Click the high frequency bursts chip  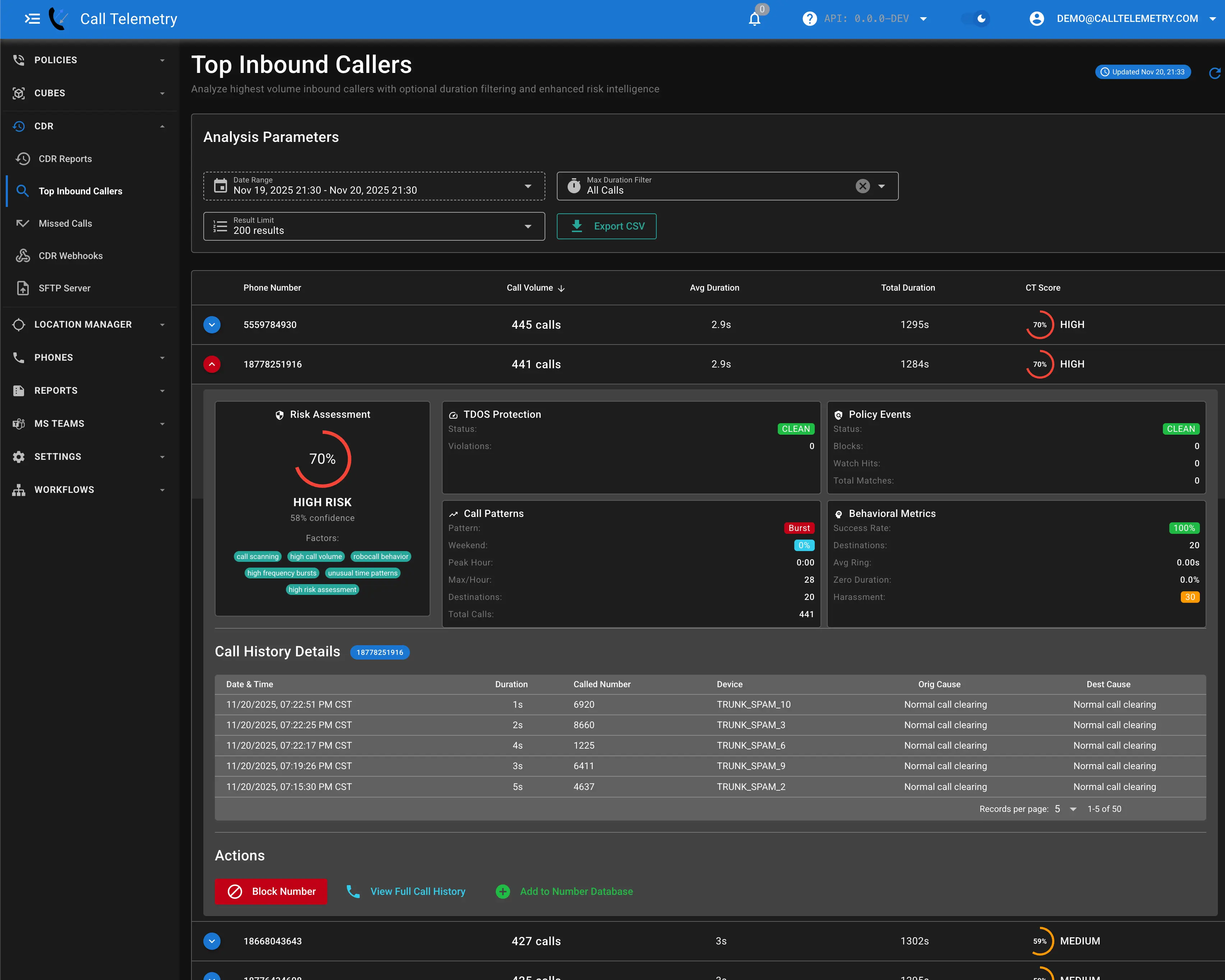(282, 573)
